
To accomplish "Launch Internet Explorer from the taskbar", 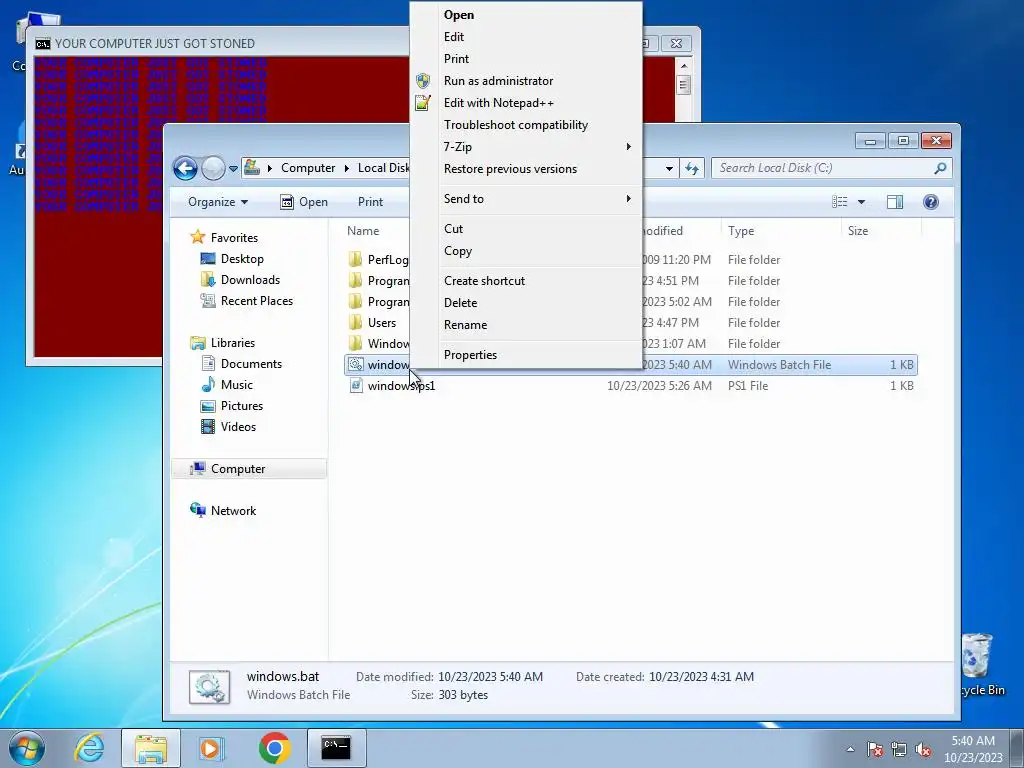I will click(x=89, y=748).
